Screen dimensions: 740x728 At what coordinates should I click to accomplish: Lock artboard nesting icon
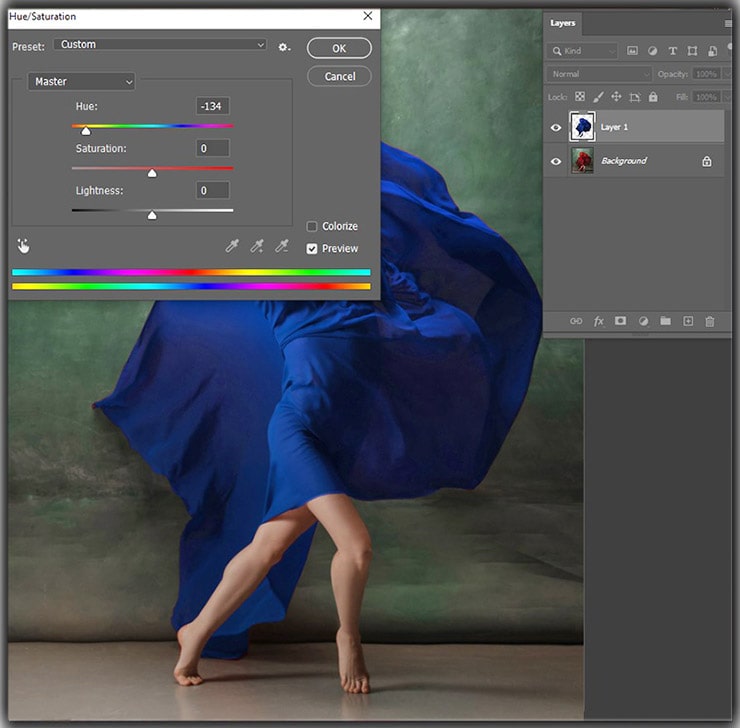coord(635,97)
